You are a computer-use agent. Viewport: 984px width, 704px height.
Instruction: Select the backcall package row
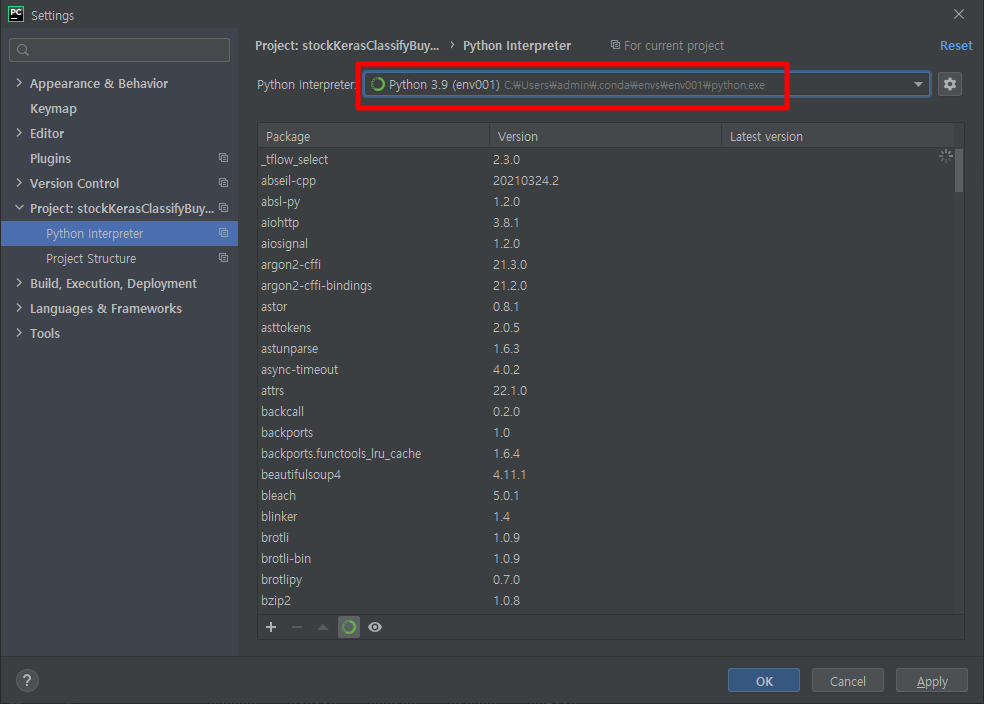click(x=606, y=412)
